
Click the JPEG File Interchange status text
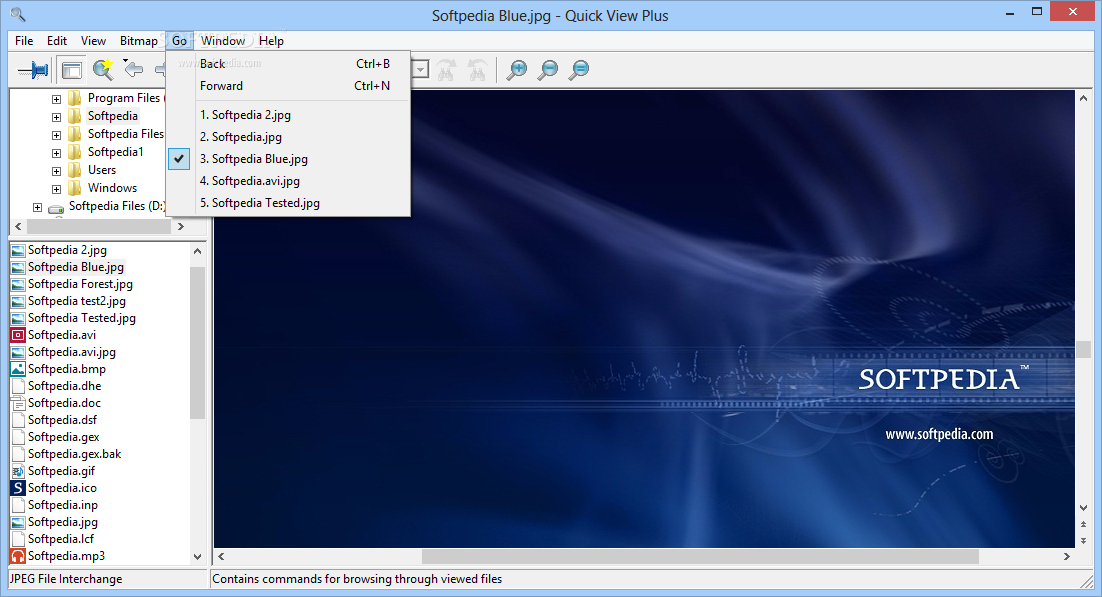[66, 579]
